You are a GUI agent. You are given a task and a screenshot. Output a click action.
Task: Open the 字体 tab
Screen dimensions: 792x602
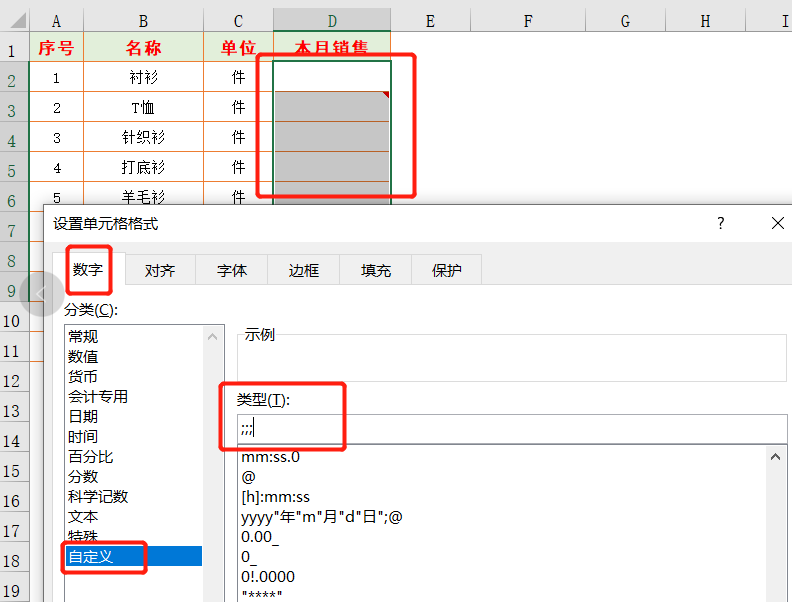pyautogui.click(x=232, y=271)
